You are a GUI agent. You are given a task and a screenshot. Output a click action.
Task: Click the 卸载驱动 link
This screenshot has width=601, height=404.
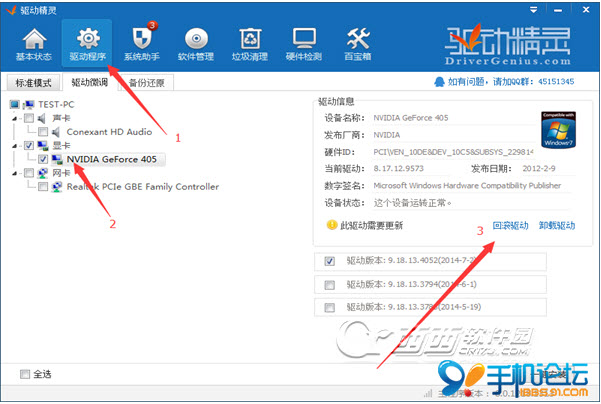point(557,225)
